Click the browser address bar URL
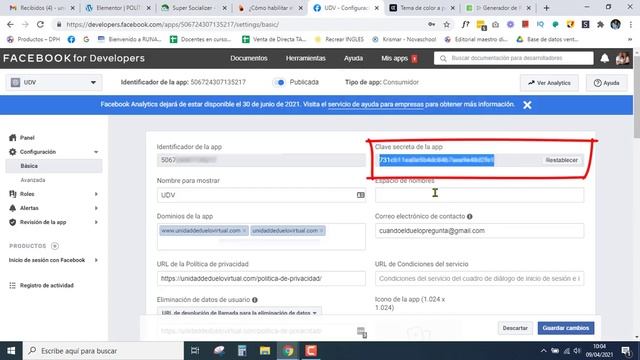Viewport: 640px width, 360px height. coord(173,24)
